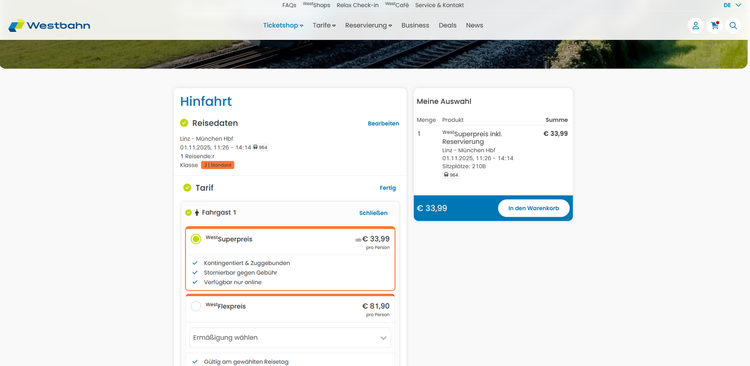Click Bearbeiten next to Reisedaten
This screenshot has height=366, width=750.
383,123
